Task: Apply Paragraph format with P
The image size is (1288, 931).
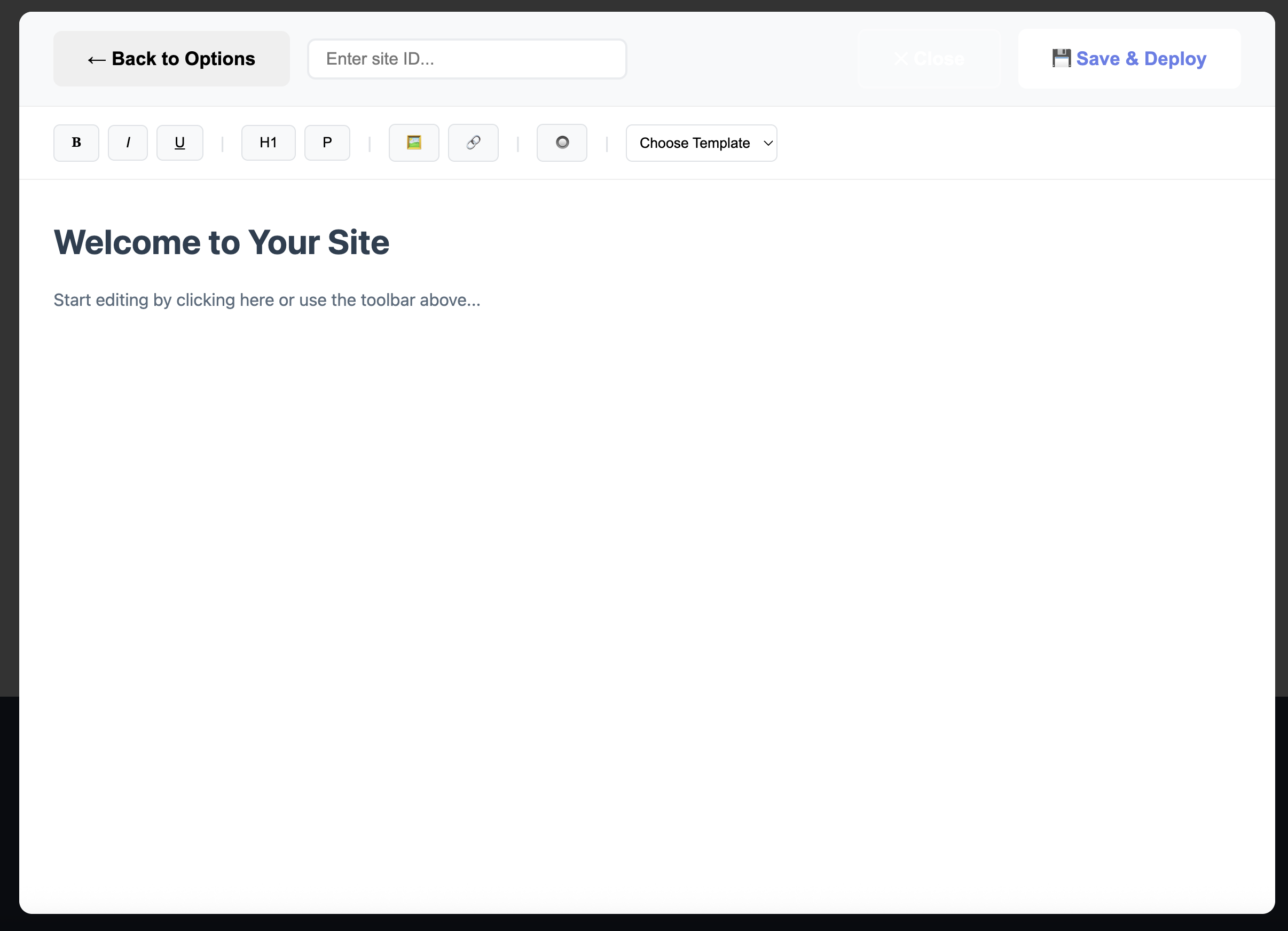Action: tap(327, 143)
